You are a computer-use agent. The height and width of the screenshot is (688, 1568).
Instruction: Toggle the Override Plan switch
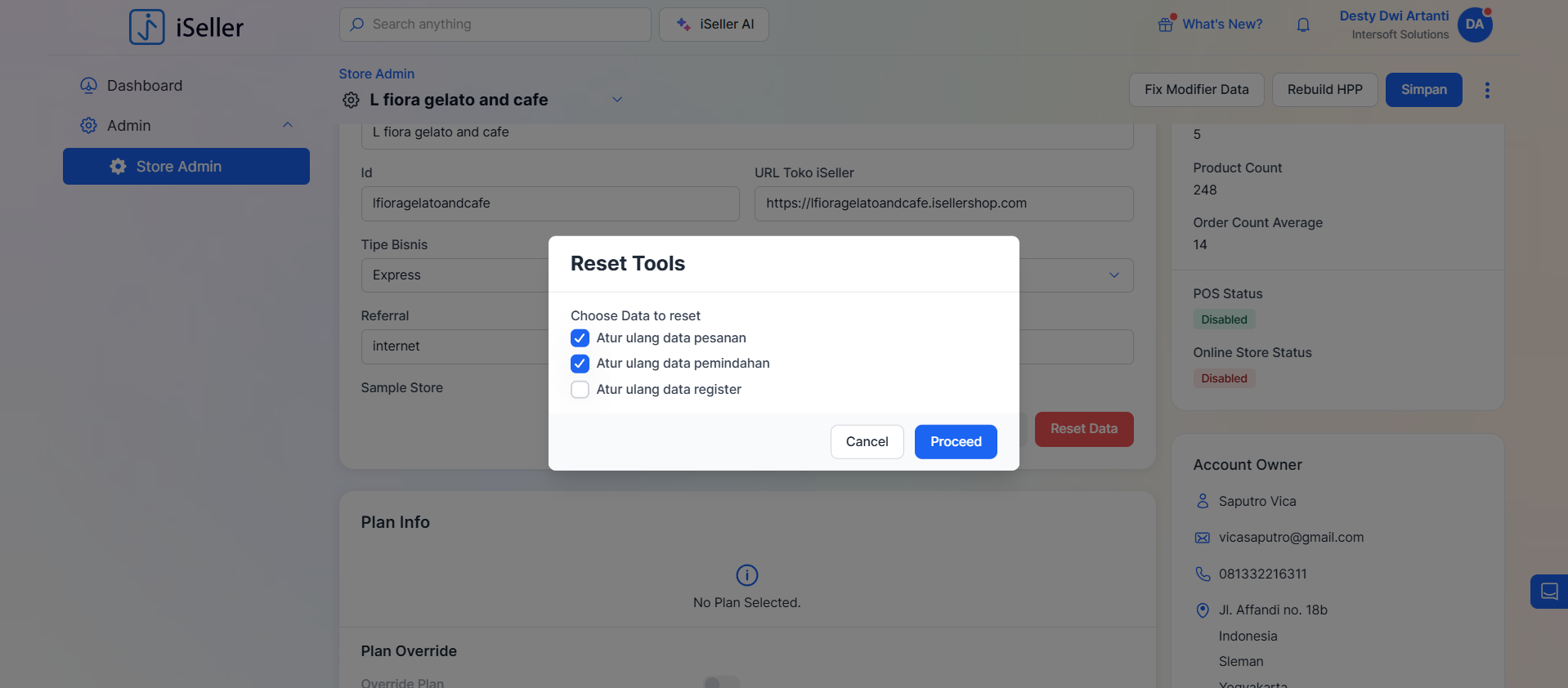pos(720,681)
